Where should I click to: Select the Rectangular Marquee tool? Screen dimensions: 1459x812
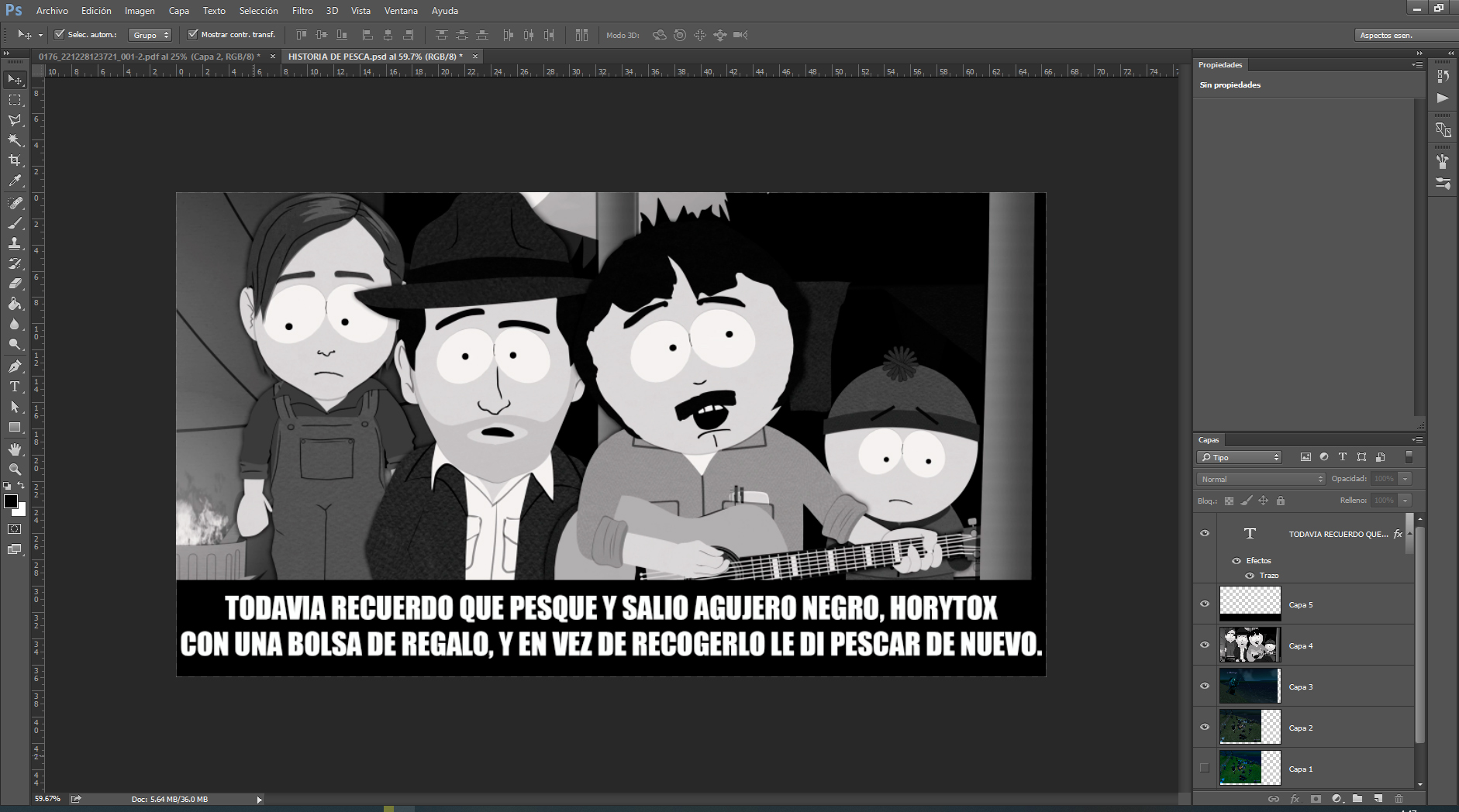[x=15, y=100]
